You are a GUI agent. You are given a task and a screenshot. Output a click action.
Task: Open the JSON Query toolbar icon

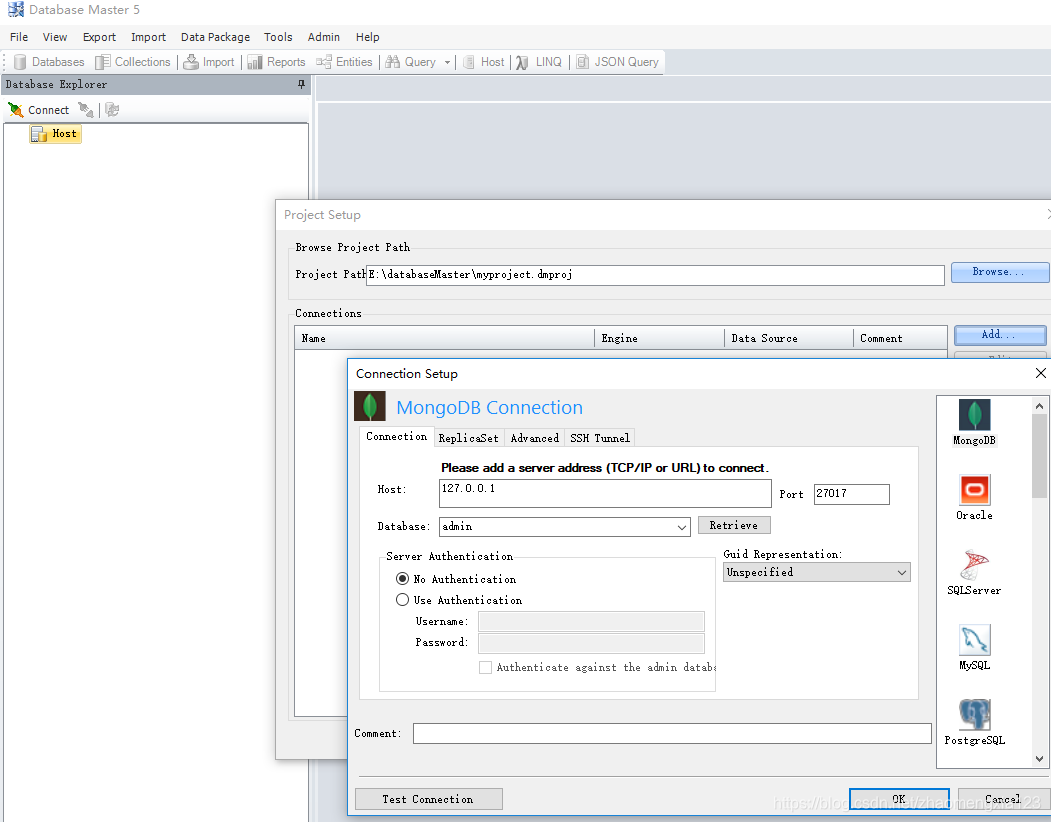coord(582,62)
